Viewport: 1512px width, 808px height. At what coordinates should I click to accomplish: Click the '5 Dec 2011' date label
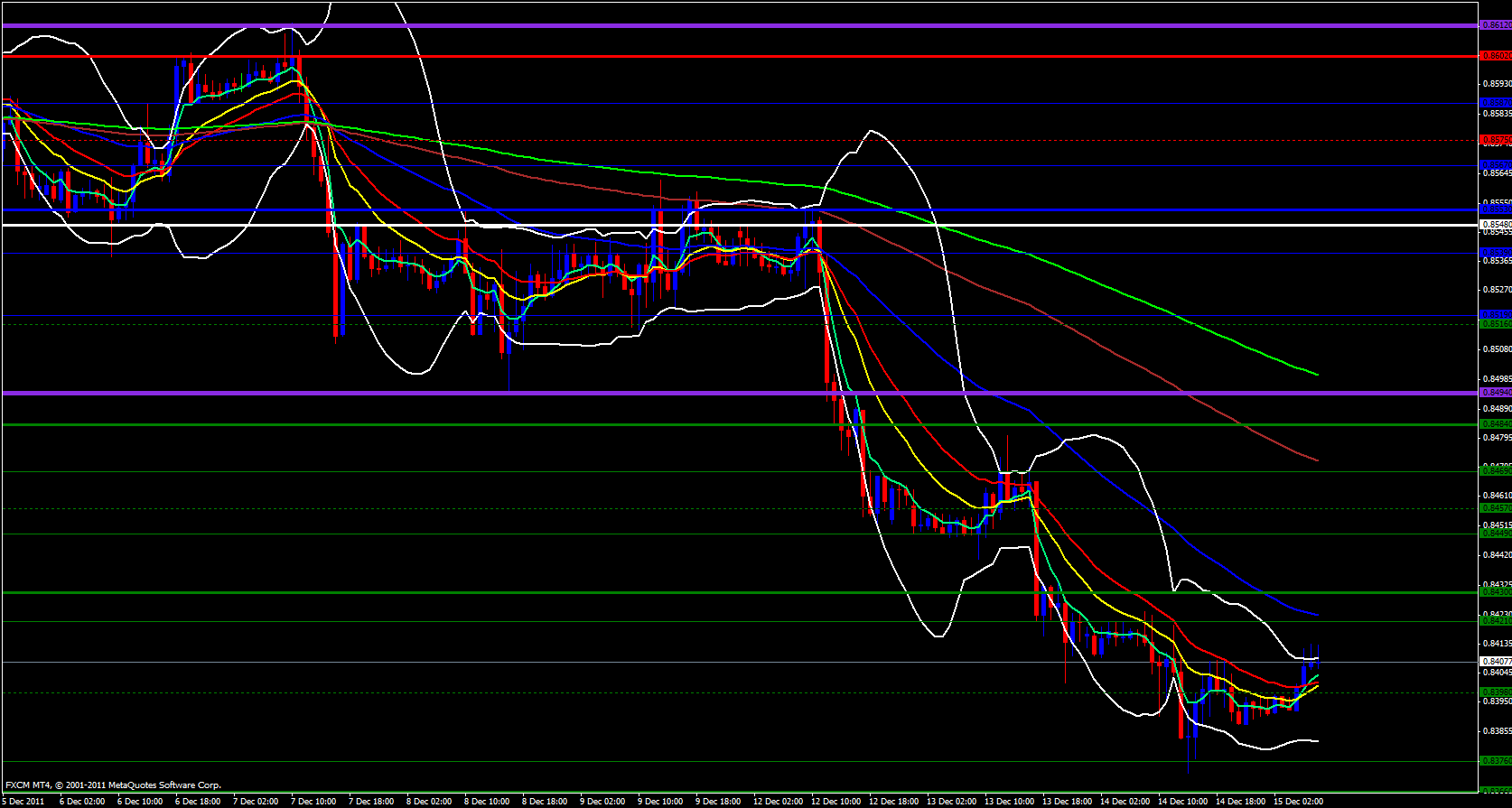tap(23, 801)
